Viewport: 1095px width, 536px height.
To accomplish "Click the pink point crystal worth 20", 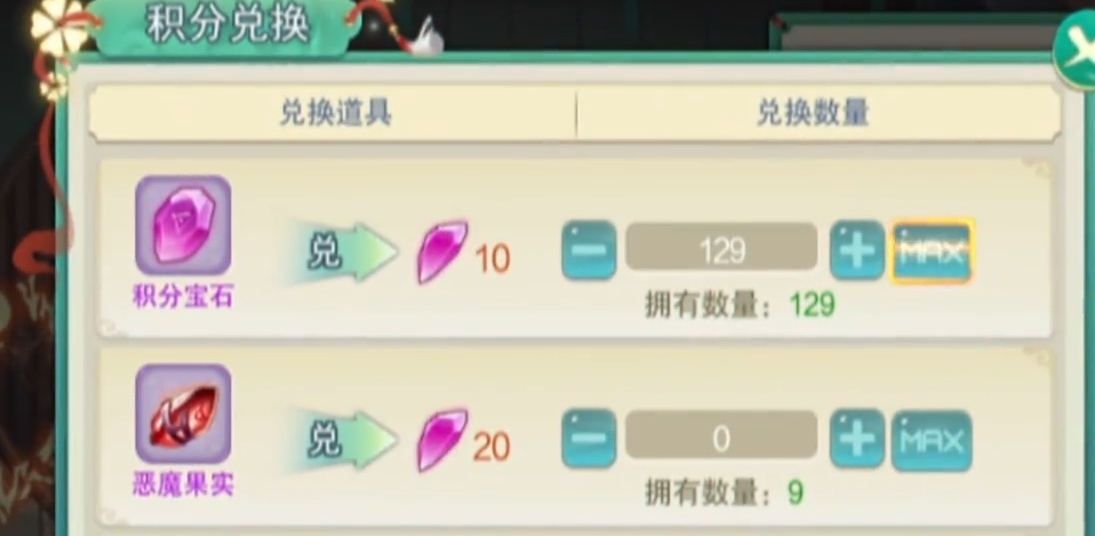I will pos(442,440).
